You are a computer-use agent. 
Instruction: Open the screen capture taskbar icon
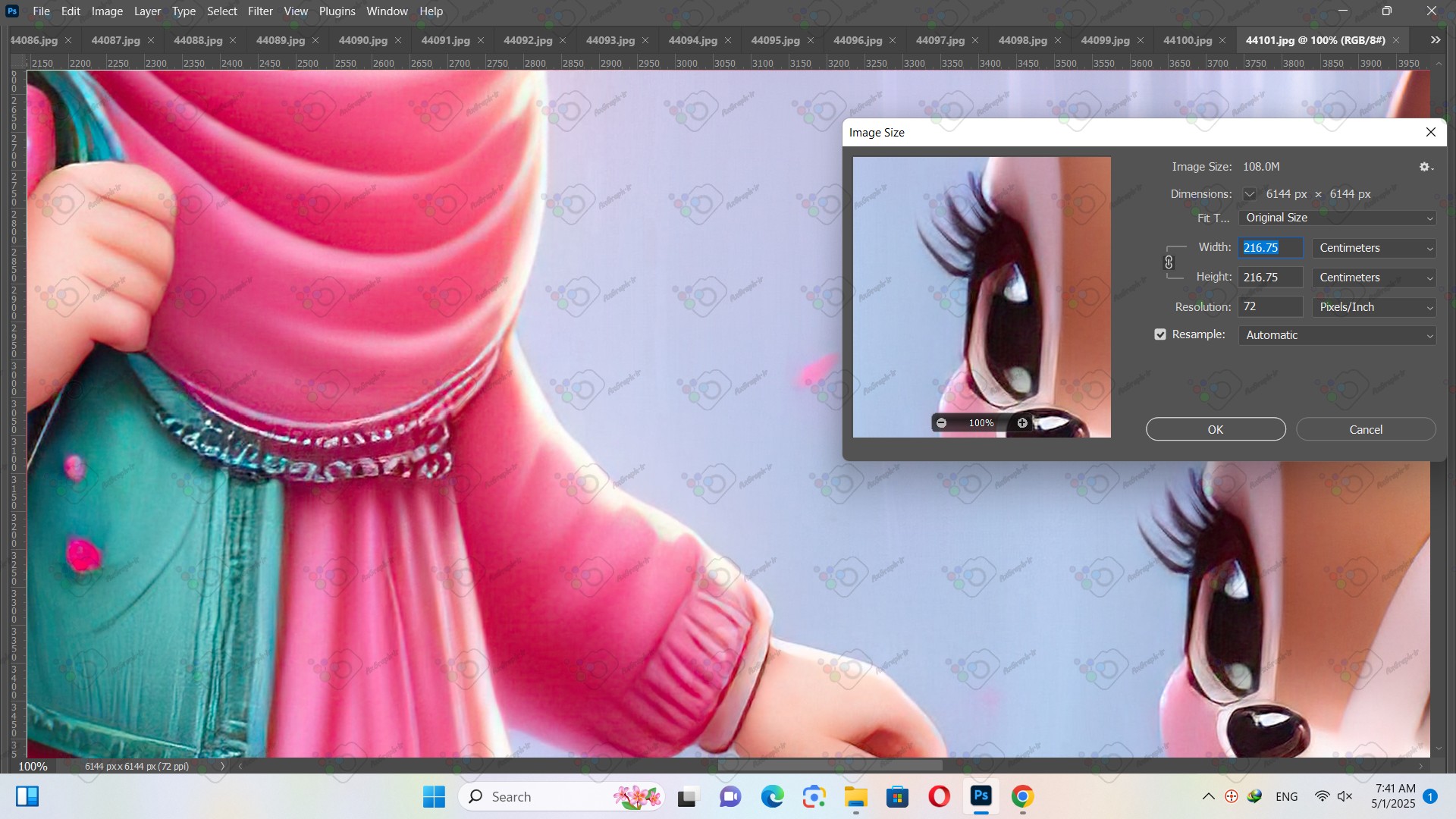[814, 796]
